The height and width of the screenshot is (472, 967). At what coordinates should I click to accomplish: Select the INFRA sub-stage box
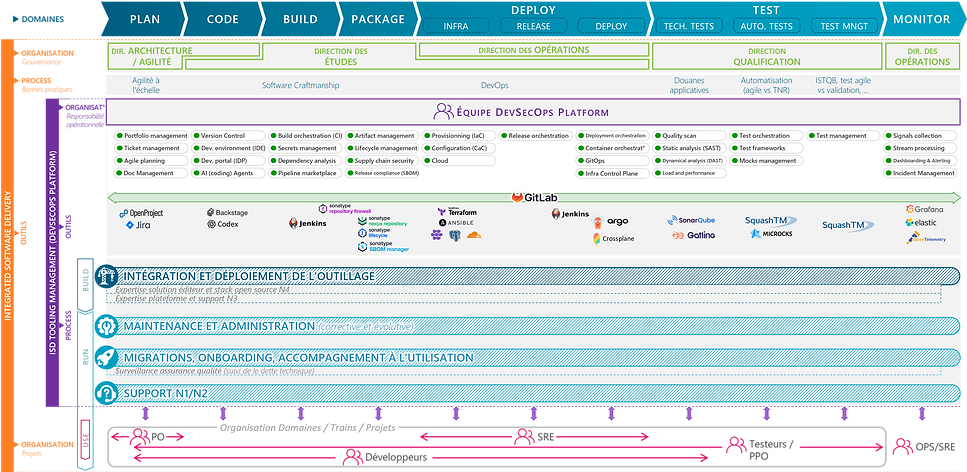456,26
